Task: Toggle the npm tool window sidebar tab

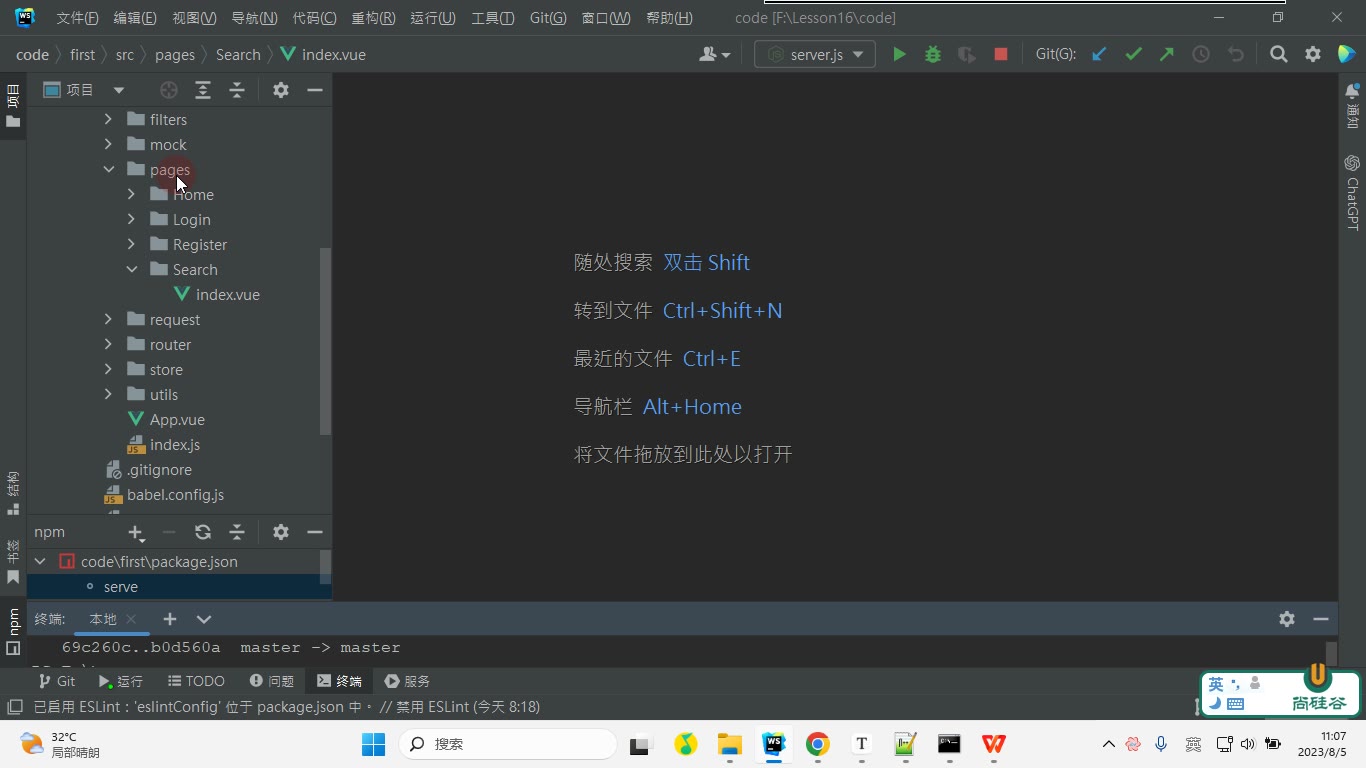Action: click(13, 630)
